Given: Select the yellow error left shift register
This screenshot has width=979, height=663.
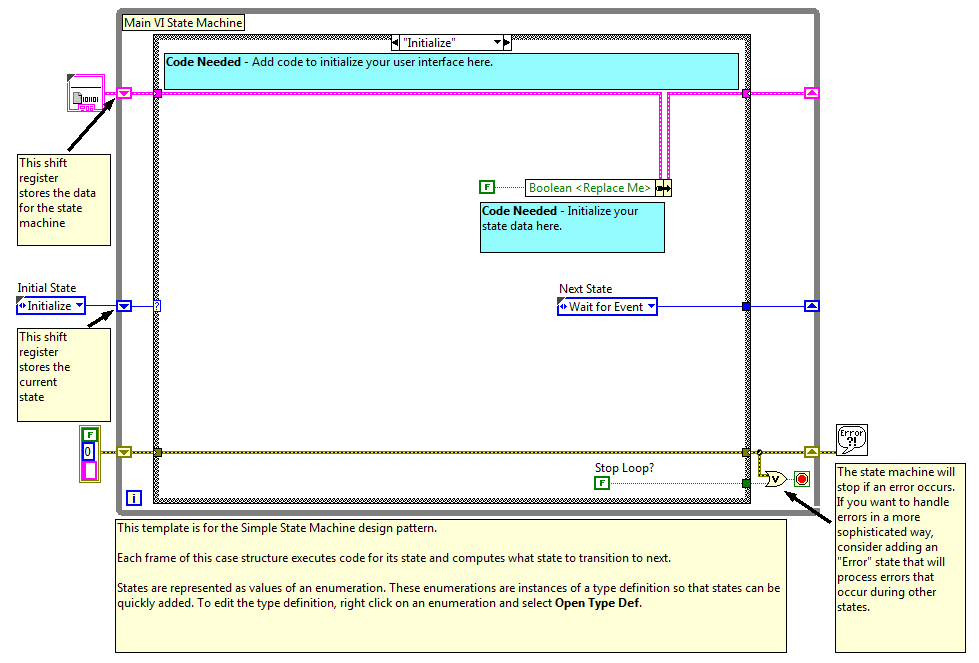Looking at the screenshot, I should point(124,452).
